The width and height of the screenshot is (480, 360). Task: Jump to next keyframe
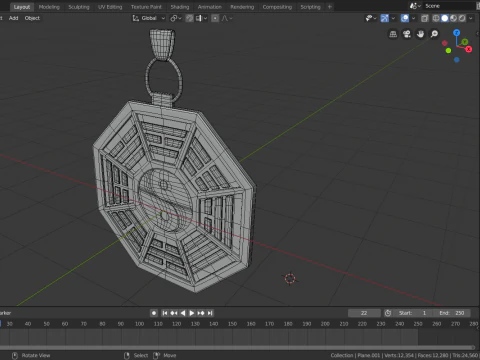[x=201, y=313]
